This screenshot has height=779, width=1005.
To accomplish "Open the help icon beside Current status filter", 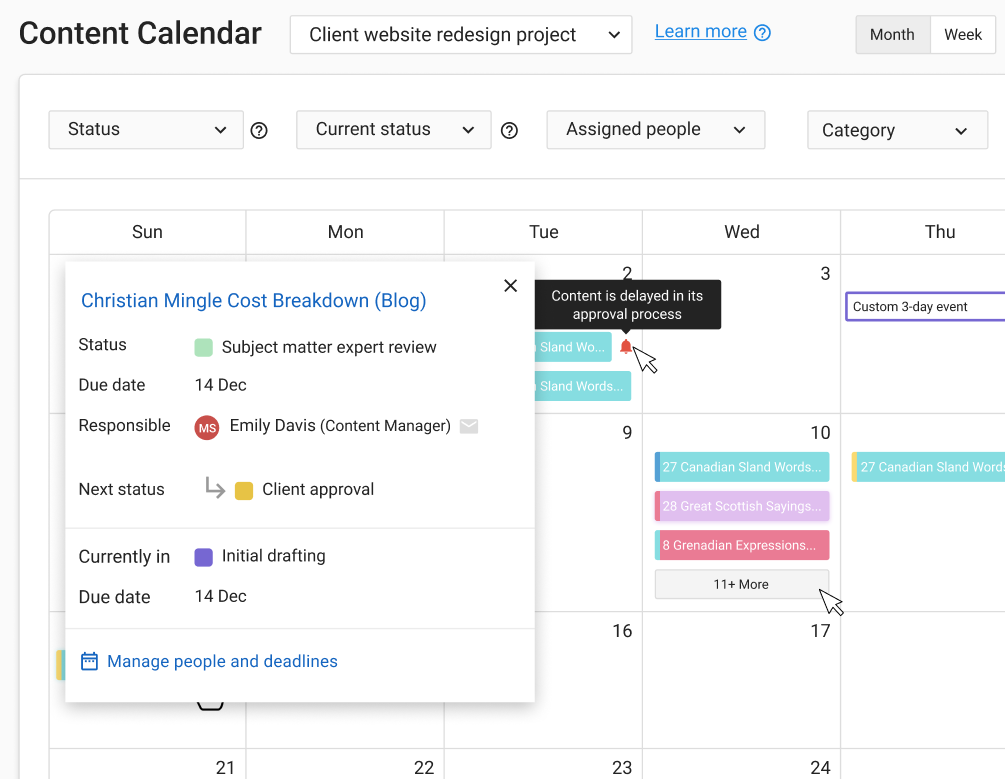I will [510, 131].
